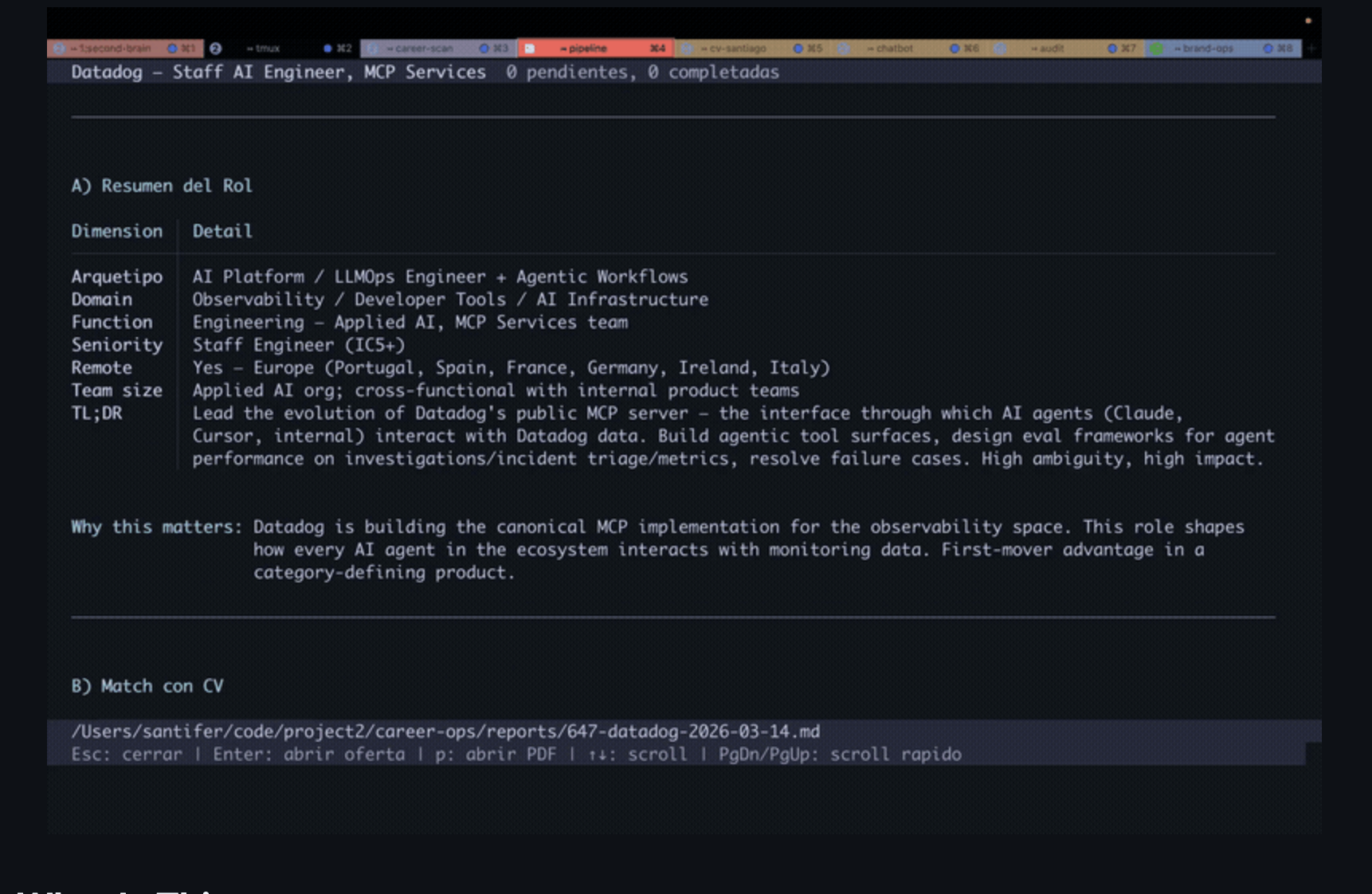Click the blue dot on chatbot tab

pos(955,49)
